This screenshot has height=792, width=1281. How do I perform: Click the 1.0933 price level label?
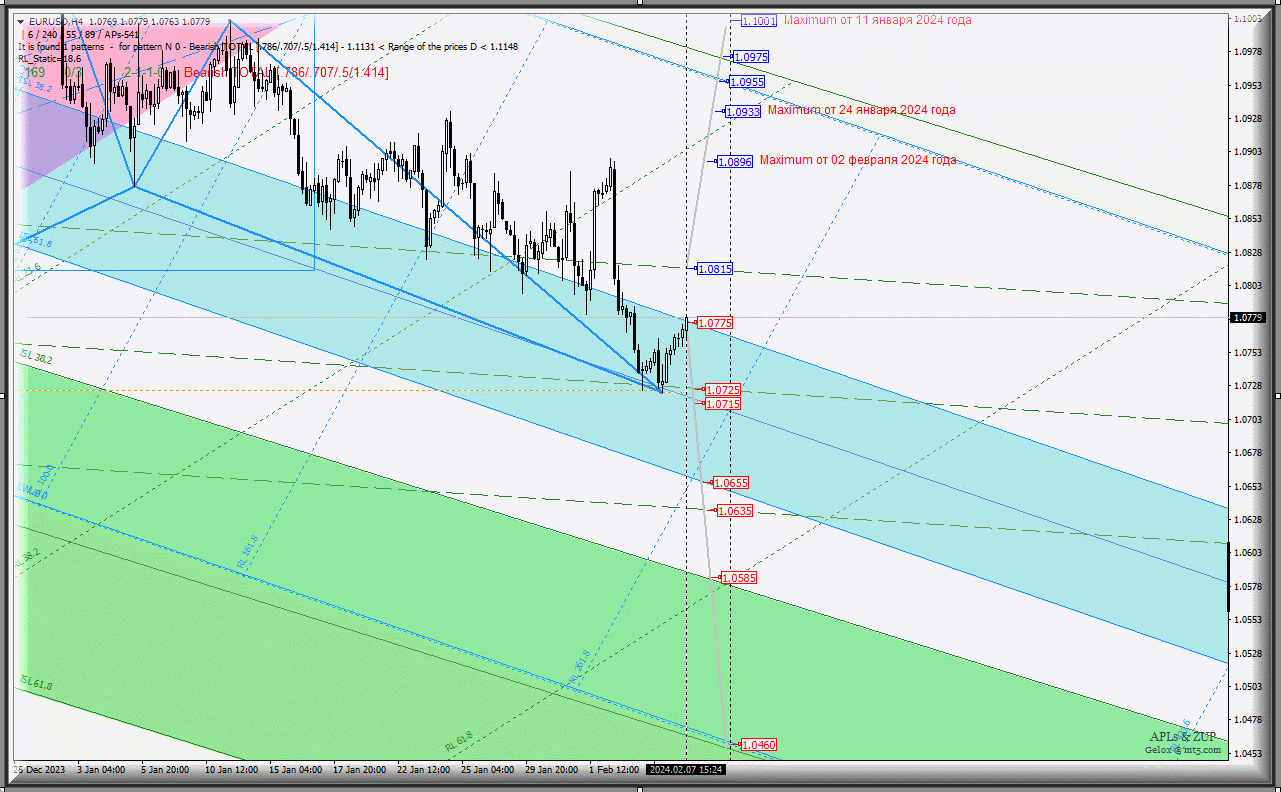(743, 112)
